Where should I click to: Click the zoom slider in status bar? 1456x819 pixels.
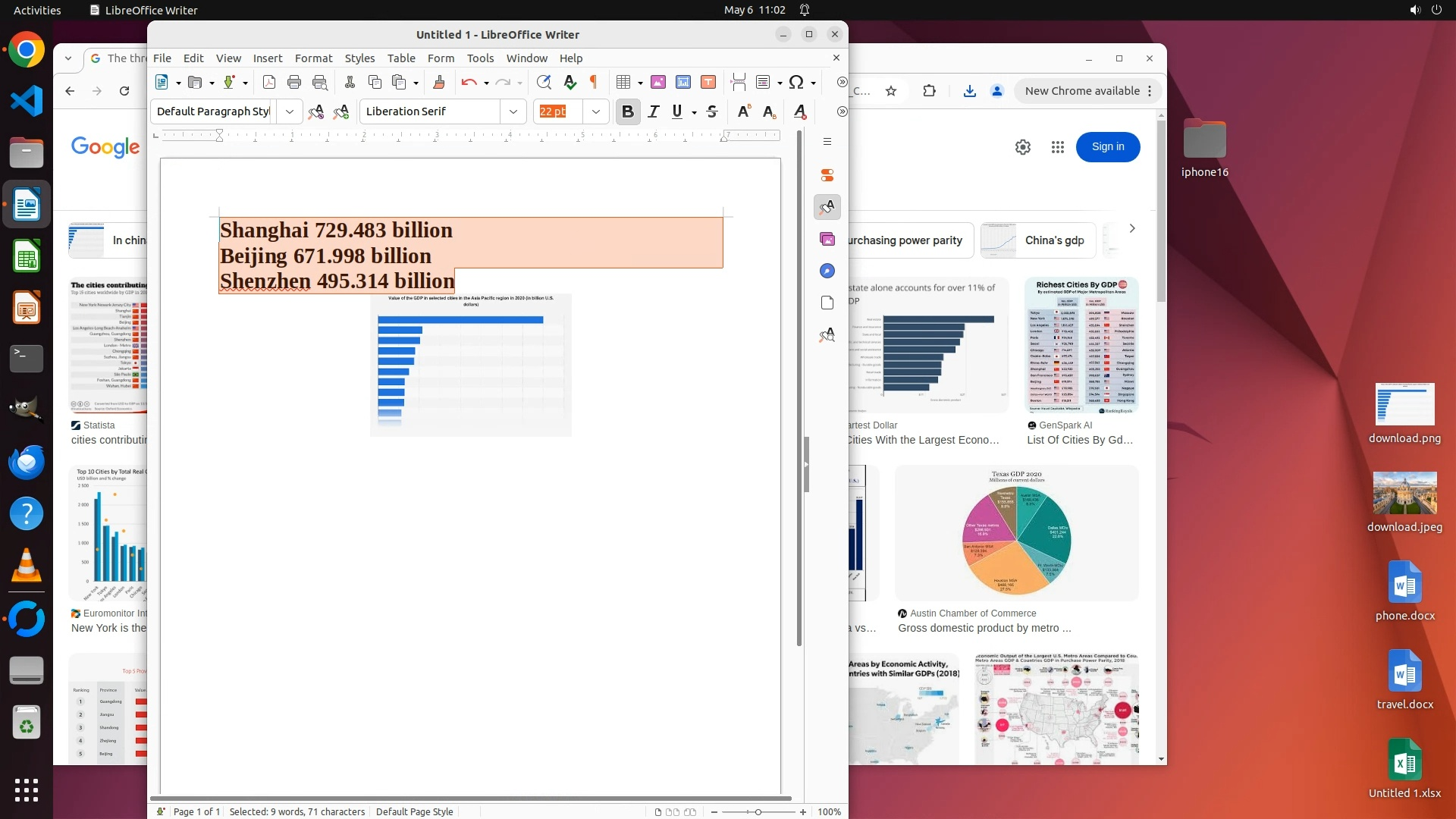(758, 811)
